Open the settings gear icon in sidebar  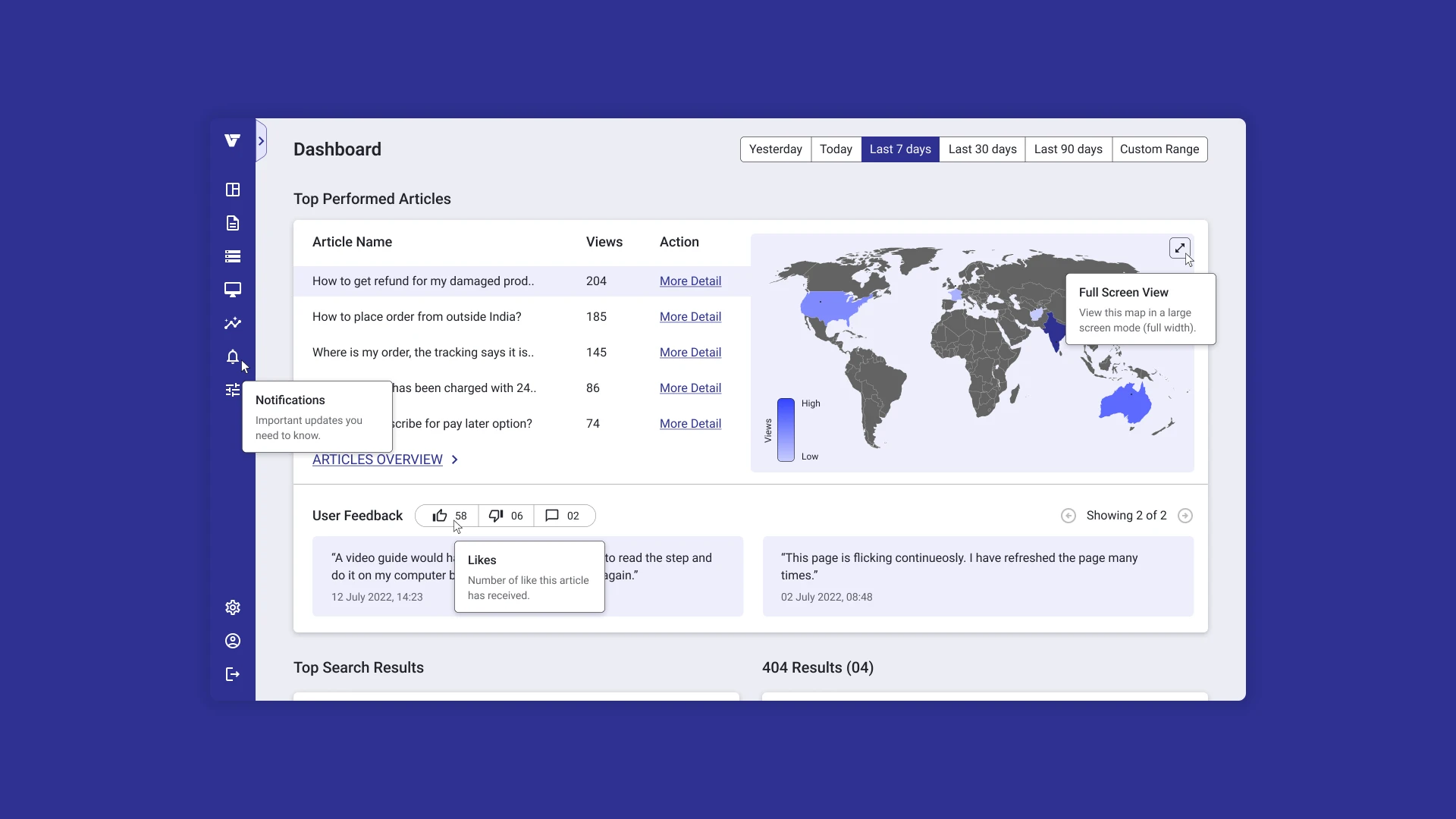pyautogui.click(x=233, y=607)
